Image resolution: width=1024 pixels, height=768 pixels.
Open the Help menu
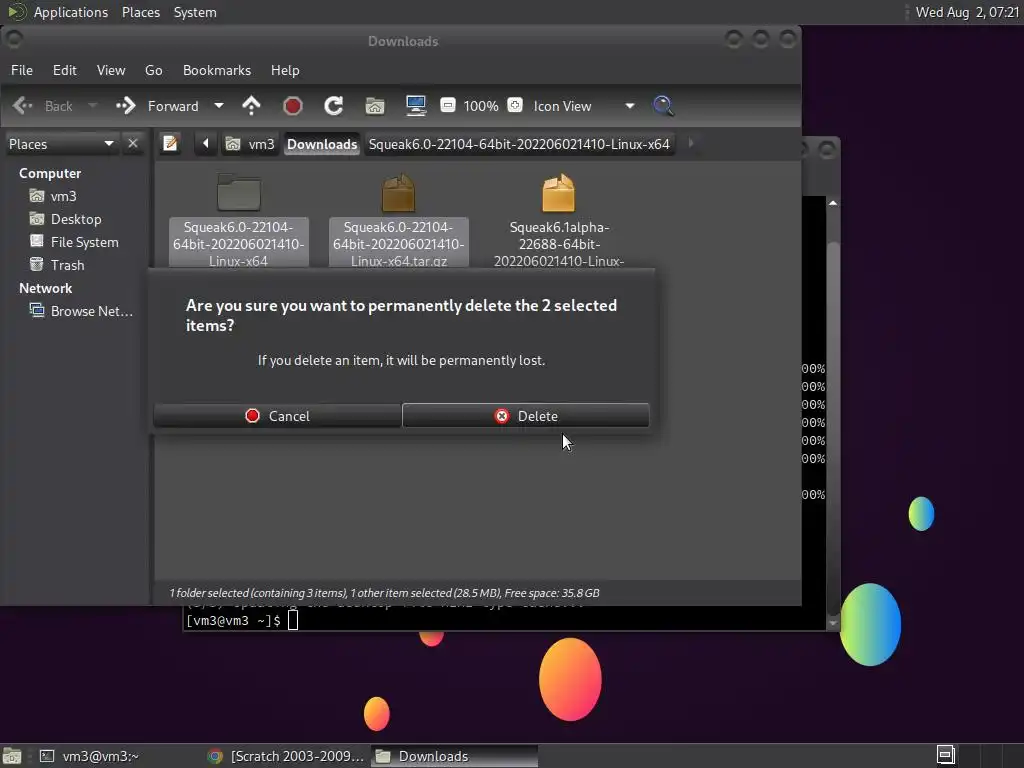(x=285, y=70)
